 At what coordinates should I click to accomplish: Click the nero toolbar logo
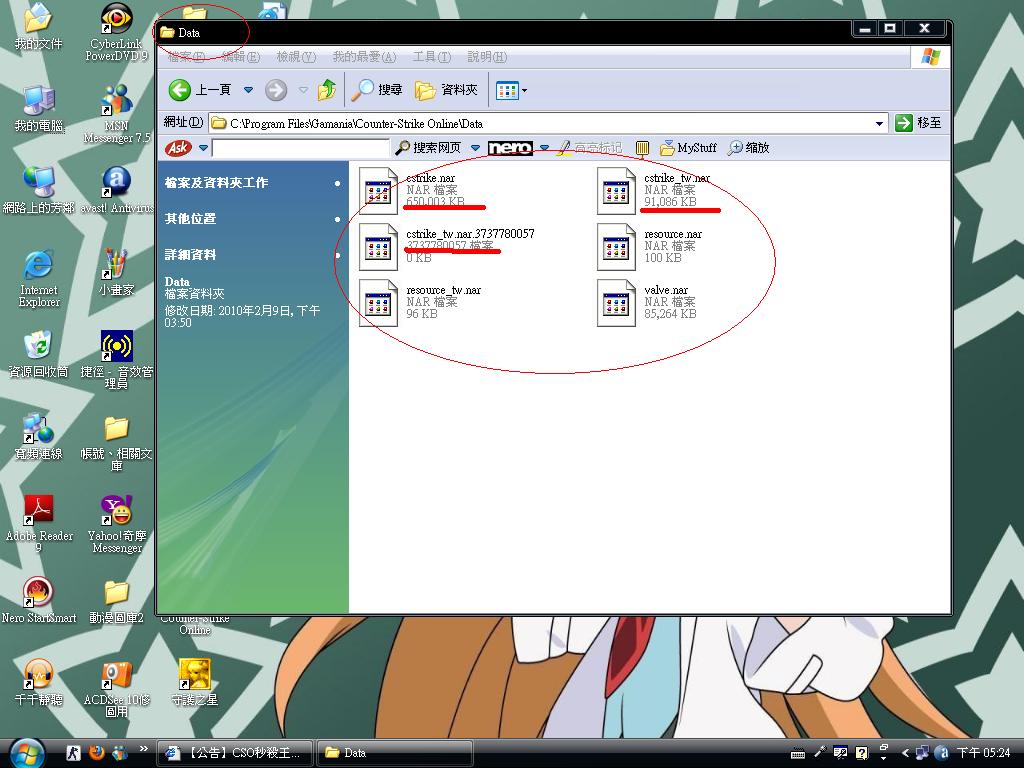510,148
